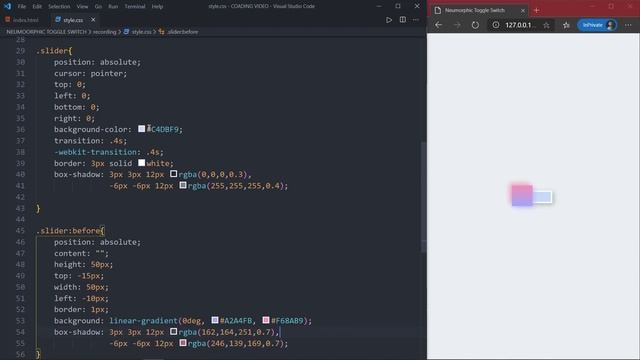
Task: Open the View menu
Action: click(82, 7)
